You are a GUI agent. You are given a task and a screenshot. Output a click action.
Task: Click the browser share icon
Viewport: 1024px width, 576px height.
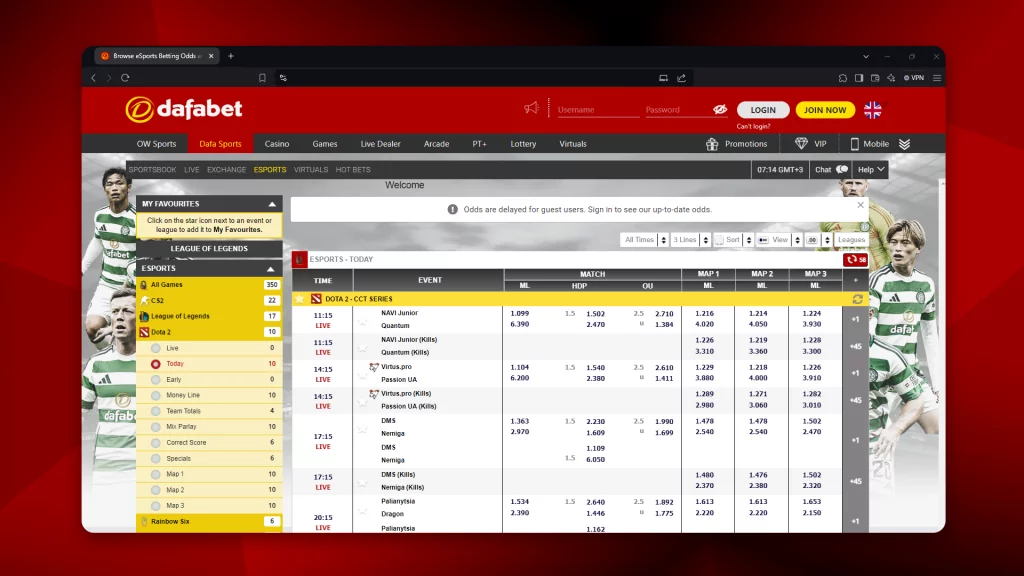(682, 78)
